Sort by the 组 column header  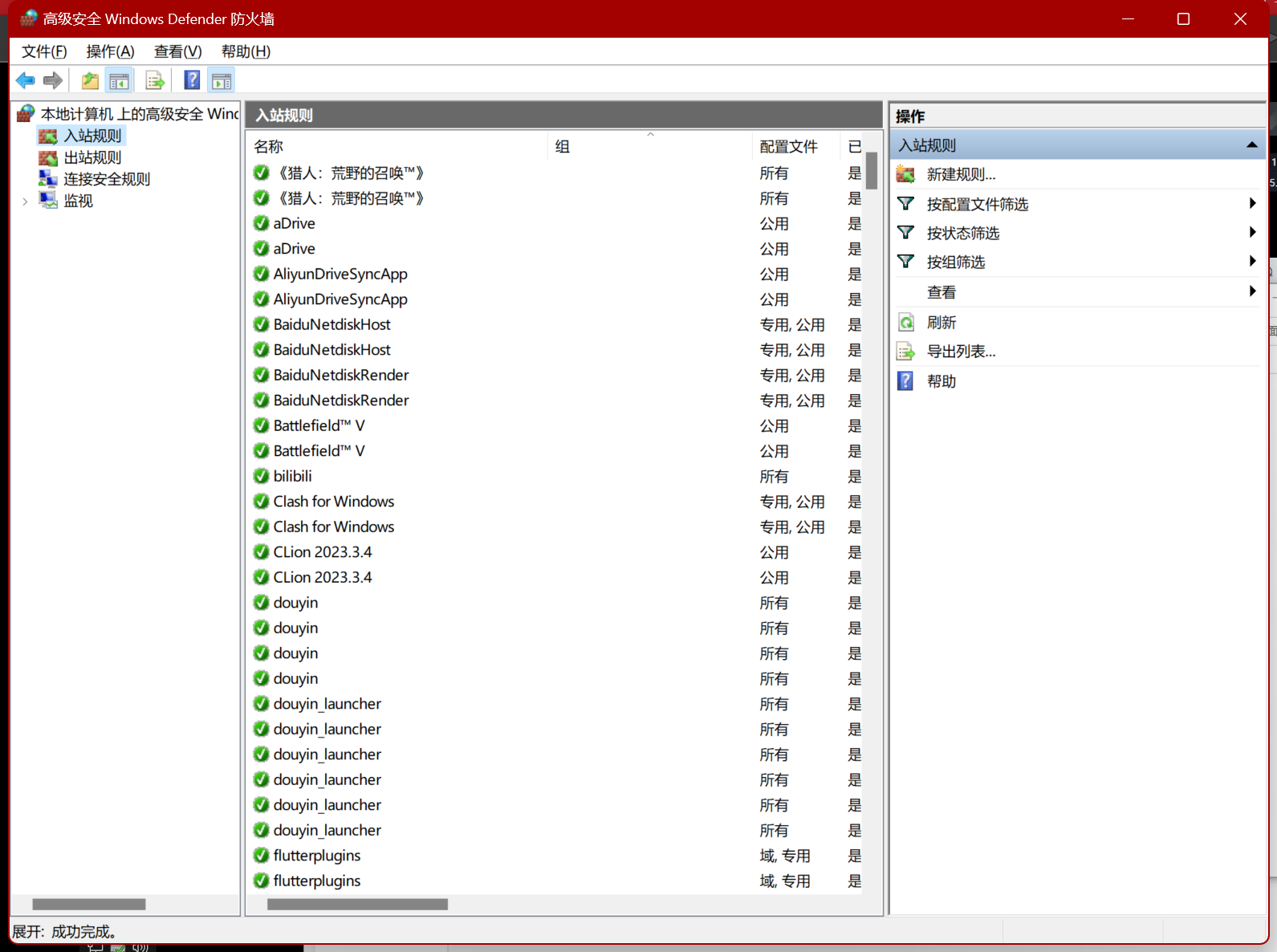651,146
